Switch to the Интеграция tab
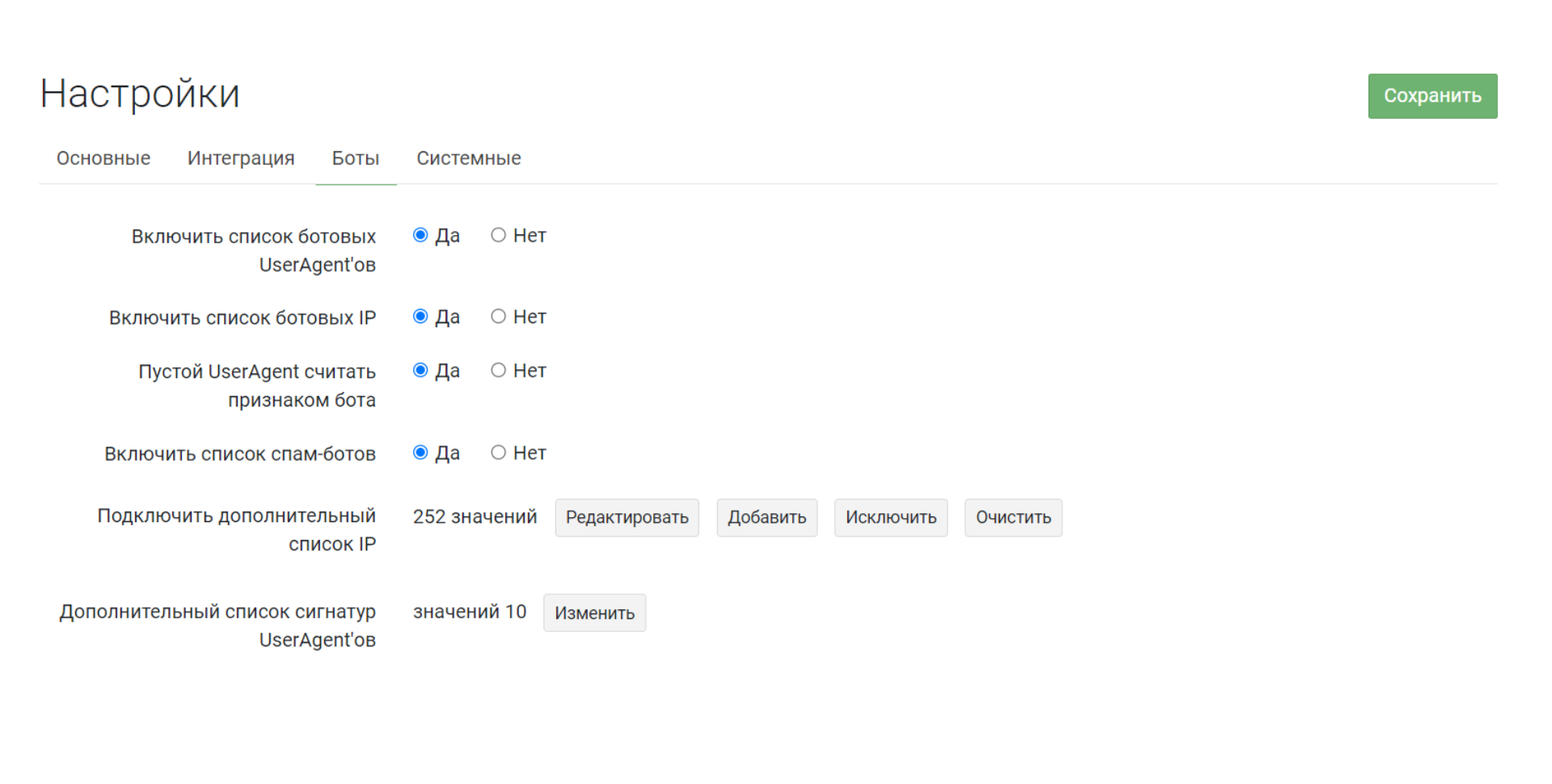 point(241,158)
